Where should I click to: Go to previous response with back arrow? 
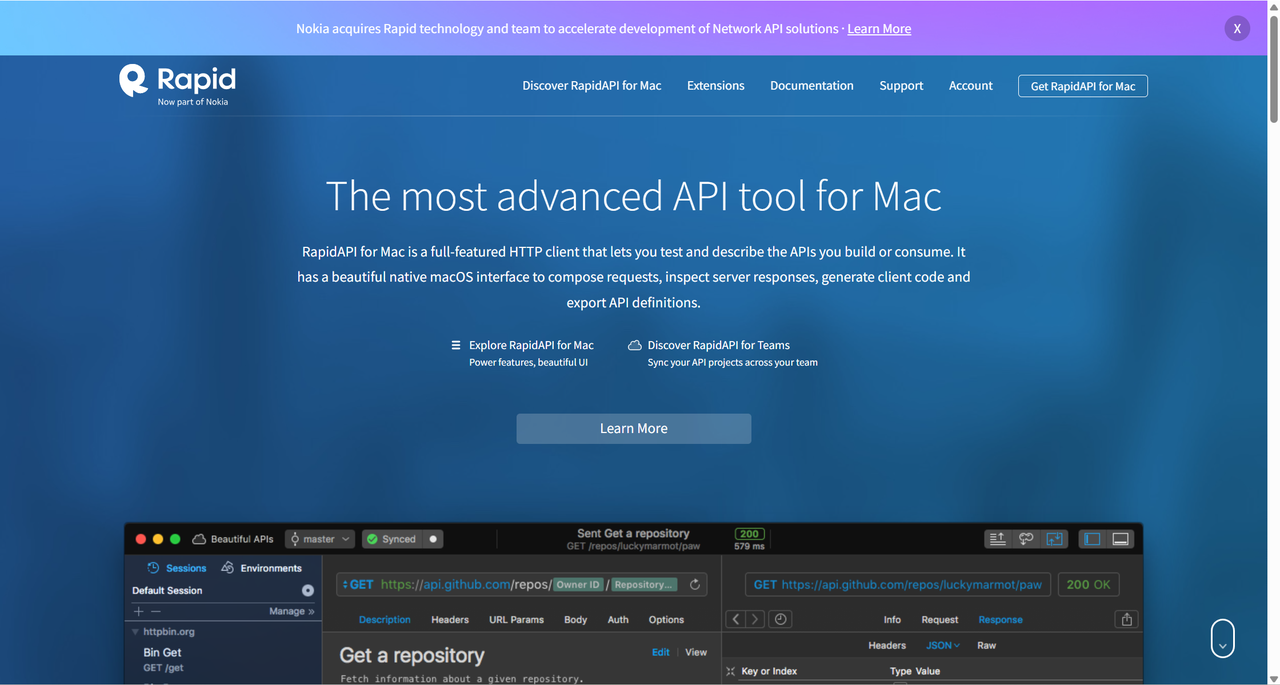pyautogui.click(x=736, y=620)
